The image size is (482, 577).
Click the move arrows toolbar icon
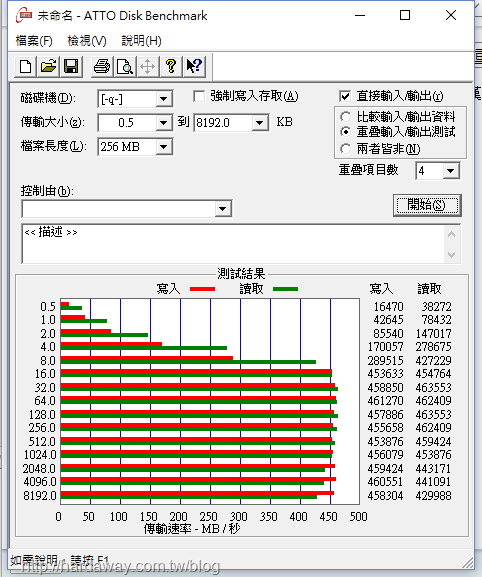(x=148, y=67)
